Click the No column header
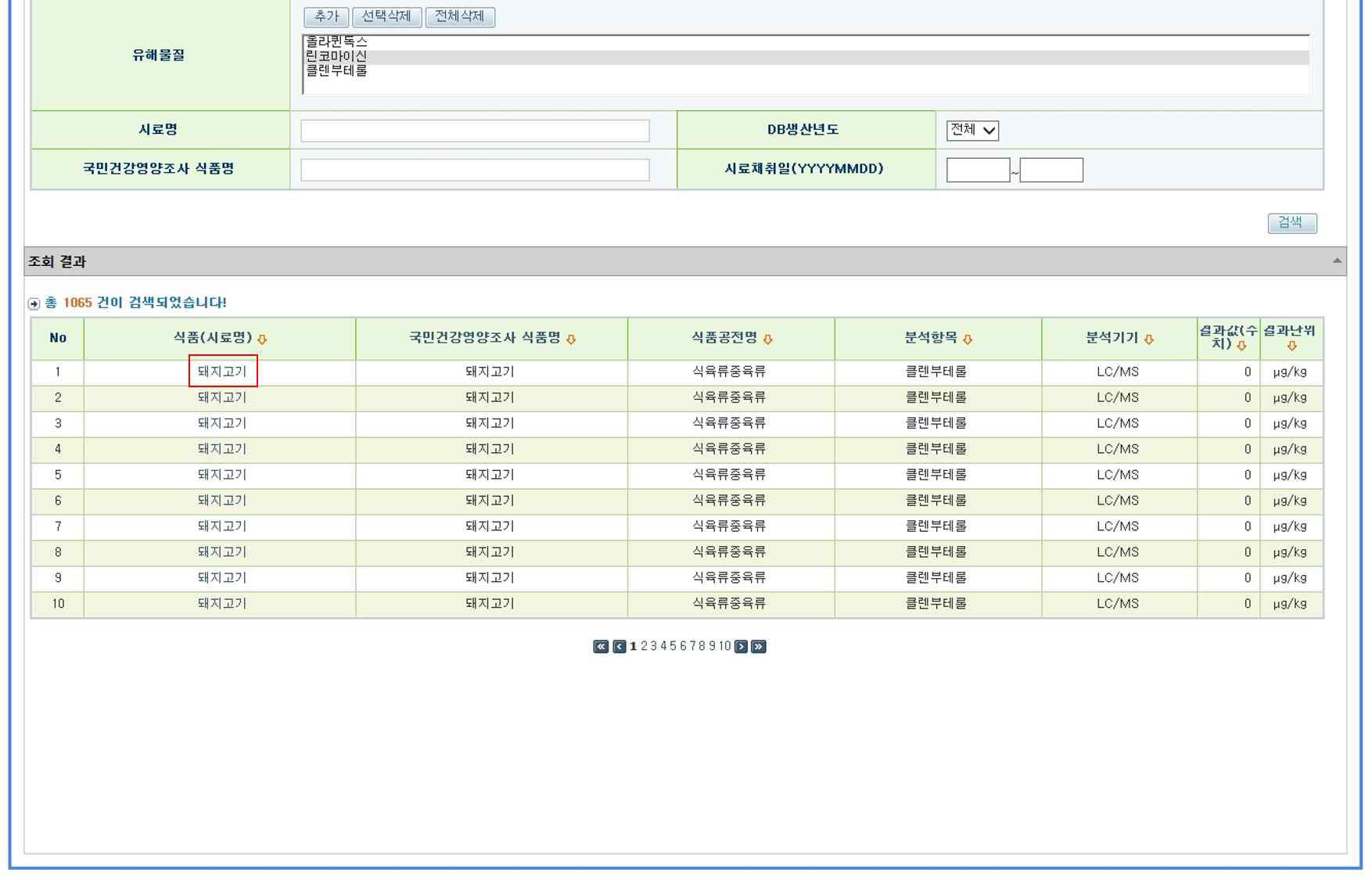Image resolution: width=1372 pixels, height=880 pixels. coord(58,338)
